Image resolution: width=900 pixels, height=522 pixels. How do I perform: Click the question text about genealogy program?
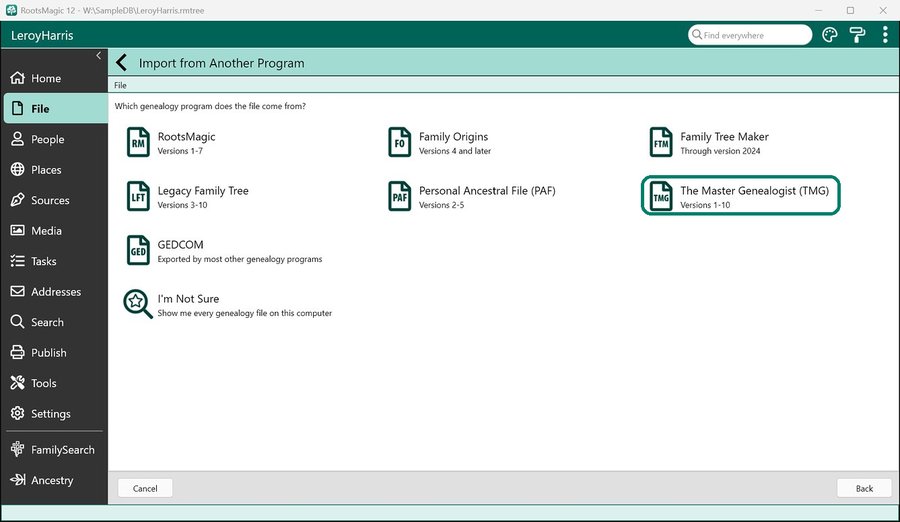click(x=210, y=106)
